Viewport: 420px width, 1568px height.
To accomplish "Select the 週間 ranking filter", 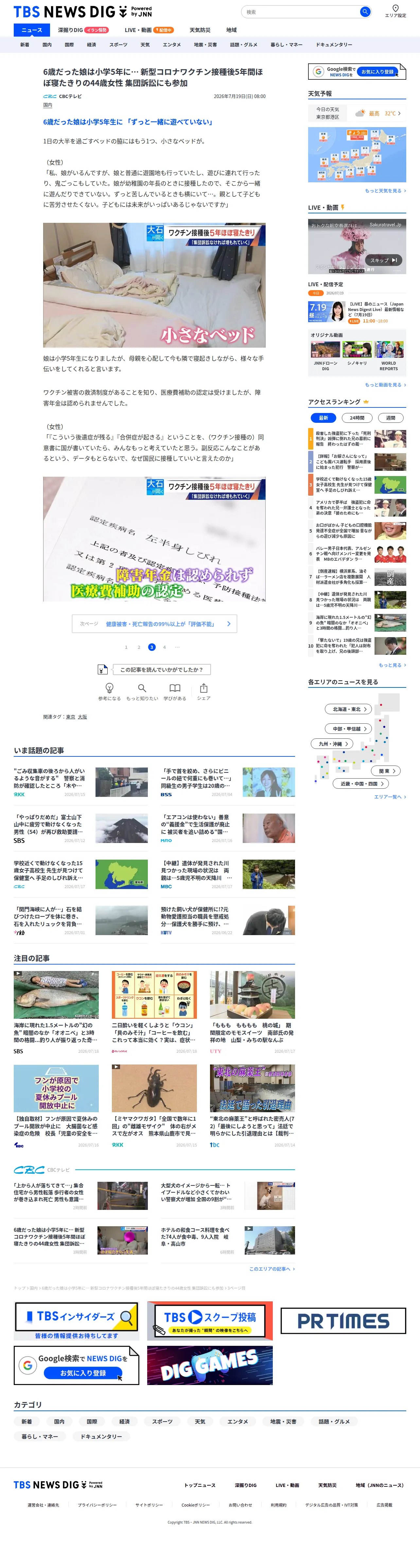I will tap(391, 418).
